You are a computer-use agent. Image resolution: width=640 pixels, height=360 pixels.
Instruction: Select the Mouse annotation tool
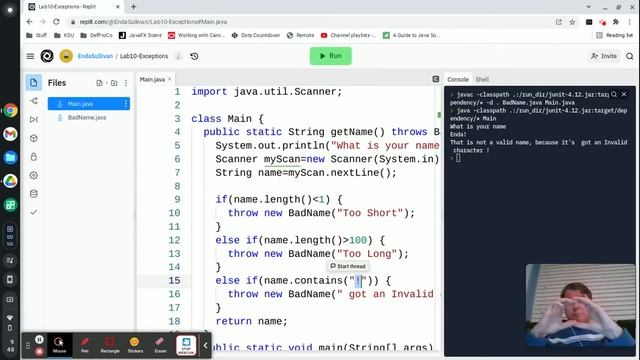[x=59, y=345]
